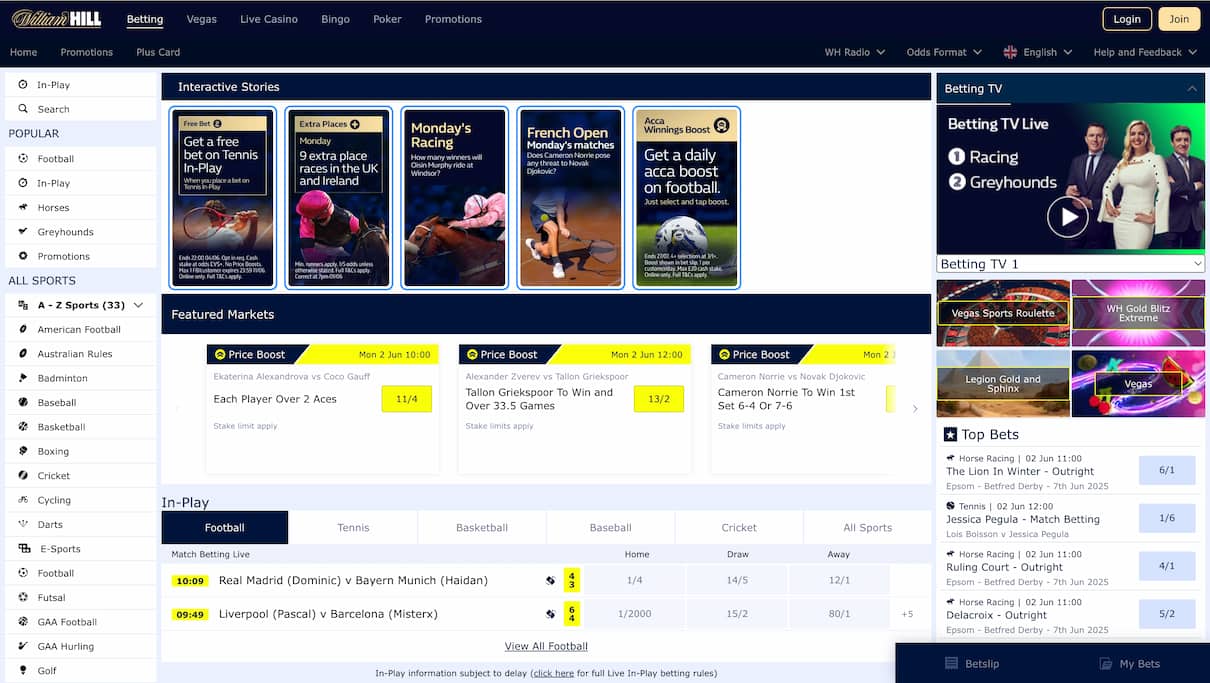1210x683 pixels.
Task: Open the Free Bet on Tennis story
Action: [222, 198]
